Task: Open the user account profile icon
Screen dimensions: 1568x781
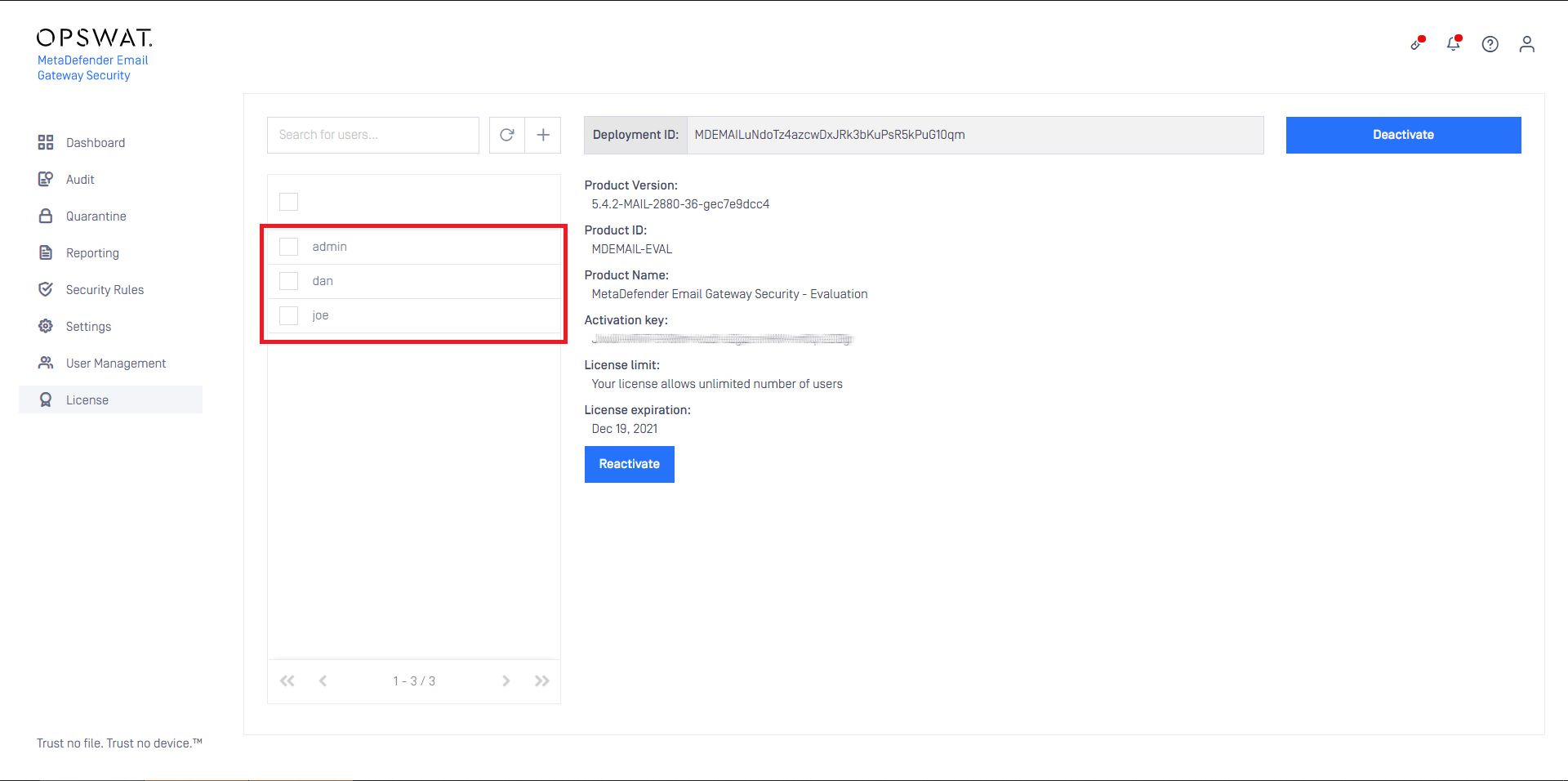Action: 1527,44
